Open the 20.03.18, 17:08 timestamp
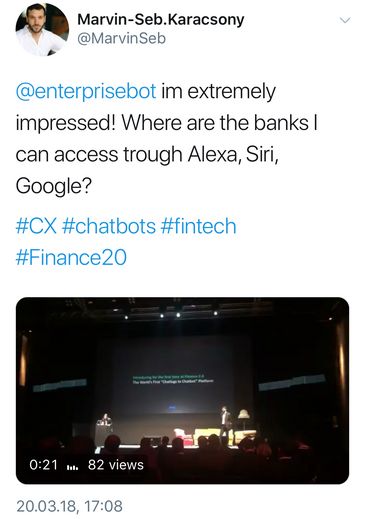This screenshot has width=365, height=519. (x=69, y=506)
